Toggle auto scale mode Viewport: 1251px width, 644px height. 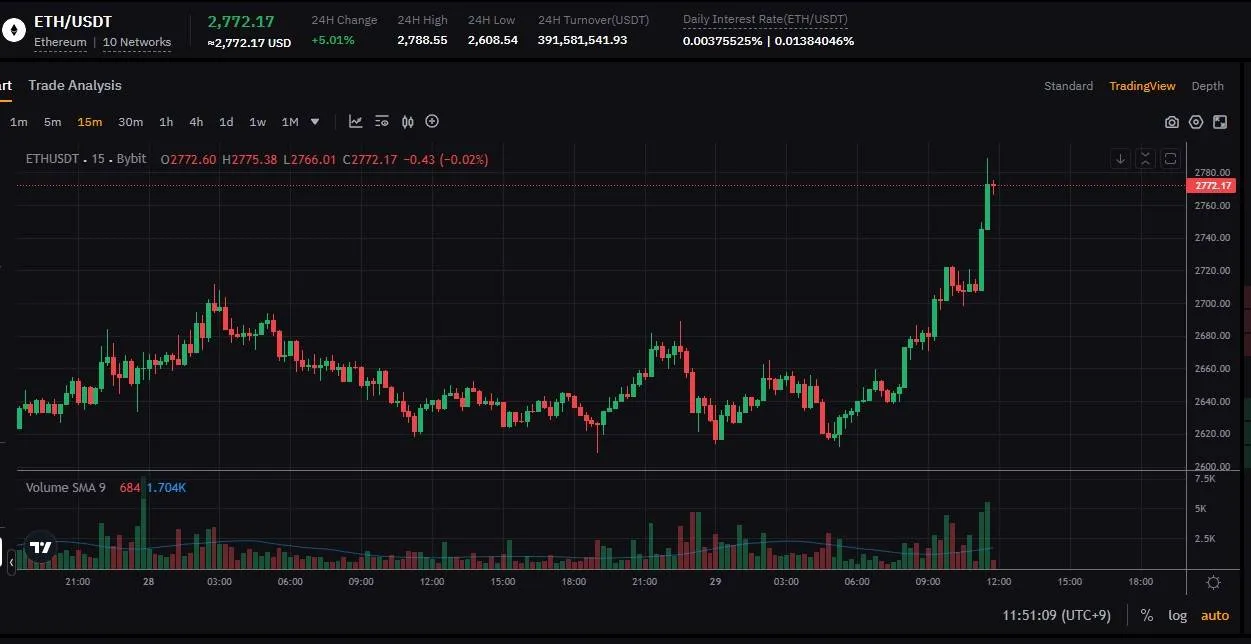click(x=1215, y=616)
